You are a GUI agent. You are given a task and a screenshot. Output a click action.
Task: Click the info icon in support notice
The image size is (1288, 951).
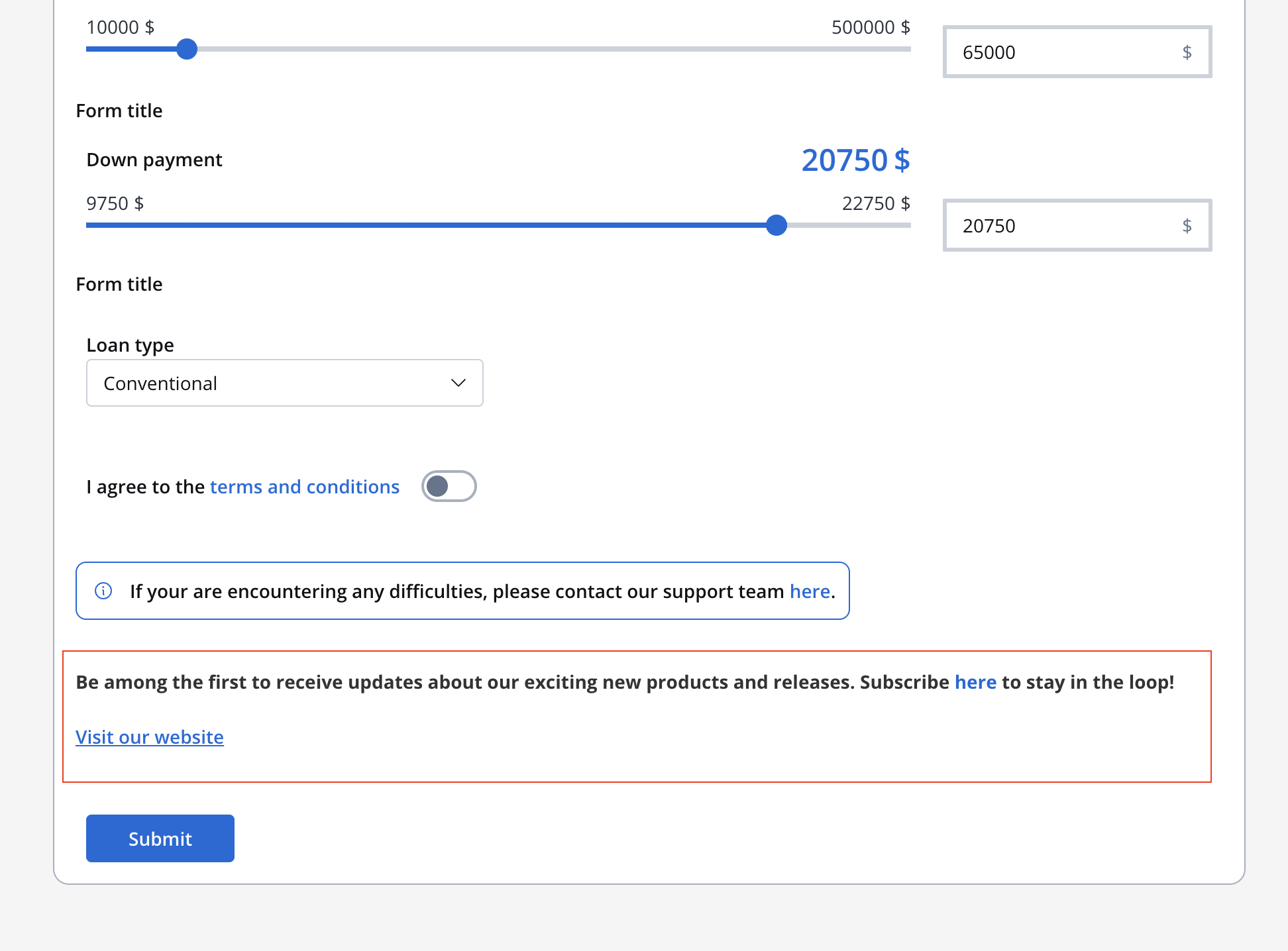tap(103, 591)
